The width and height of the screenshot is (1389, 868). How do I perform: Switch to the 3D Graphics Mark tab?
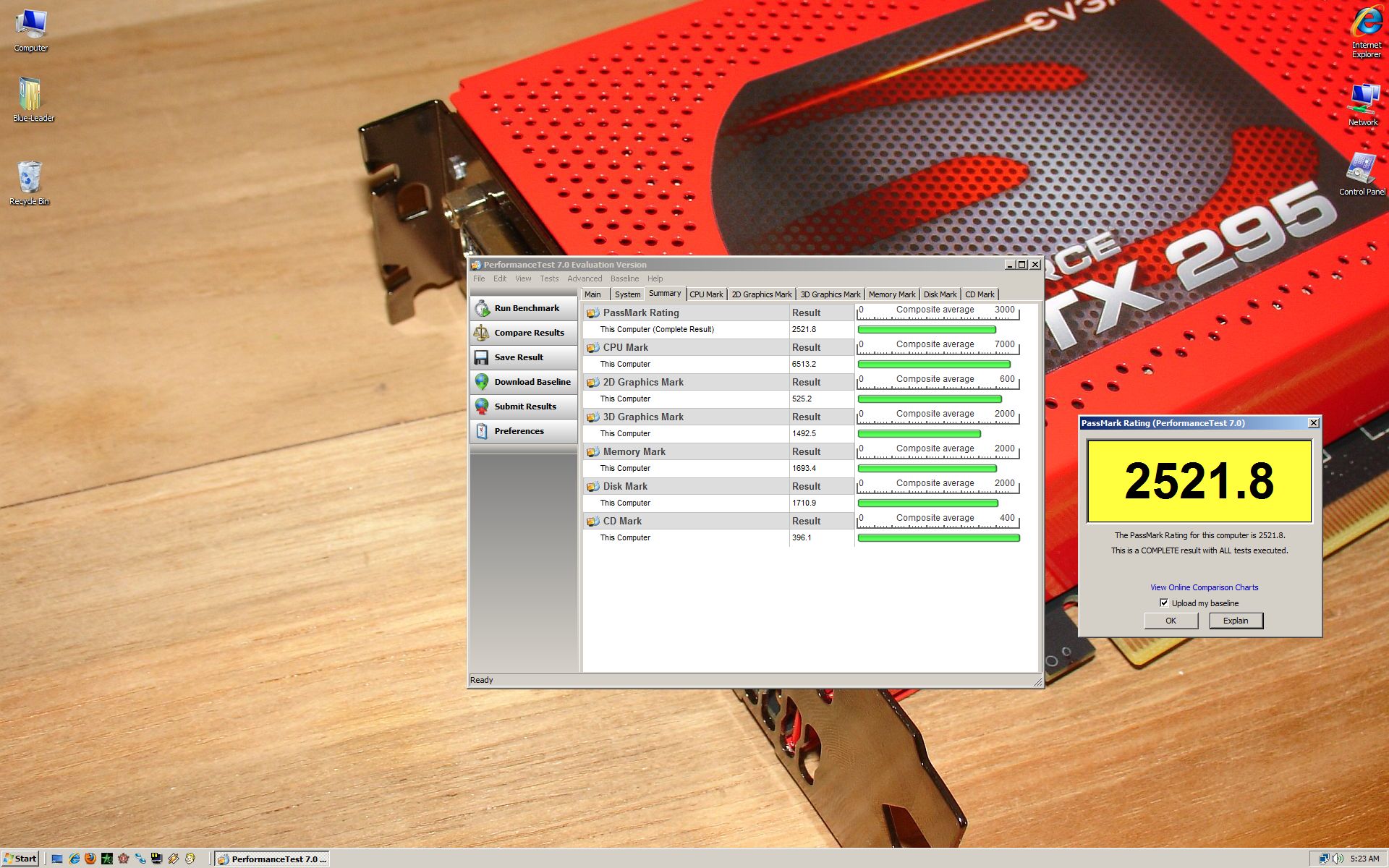[830, 294]
